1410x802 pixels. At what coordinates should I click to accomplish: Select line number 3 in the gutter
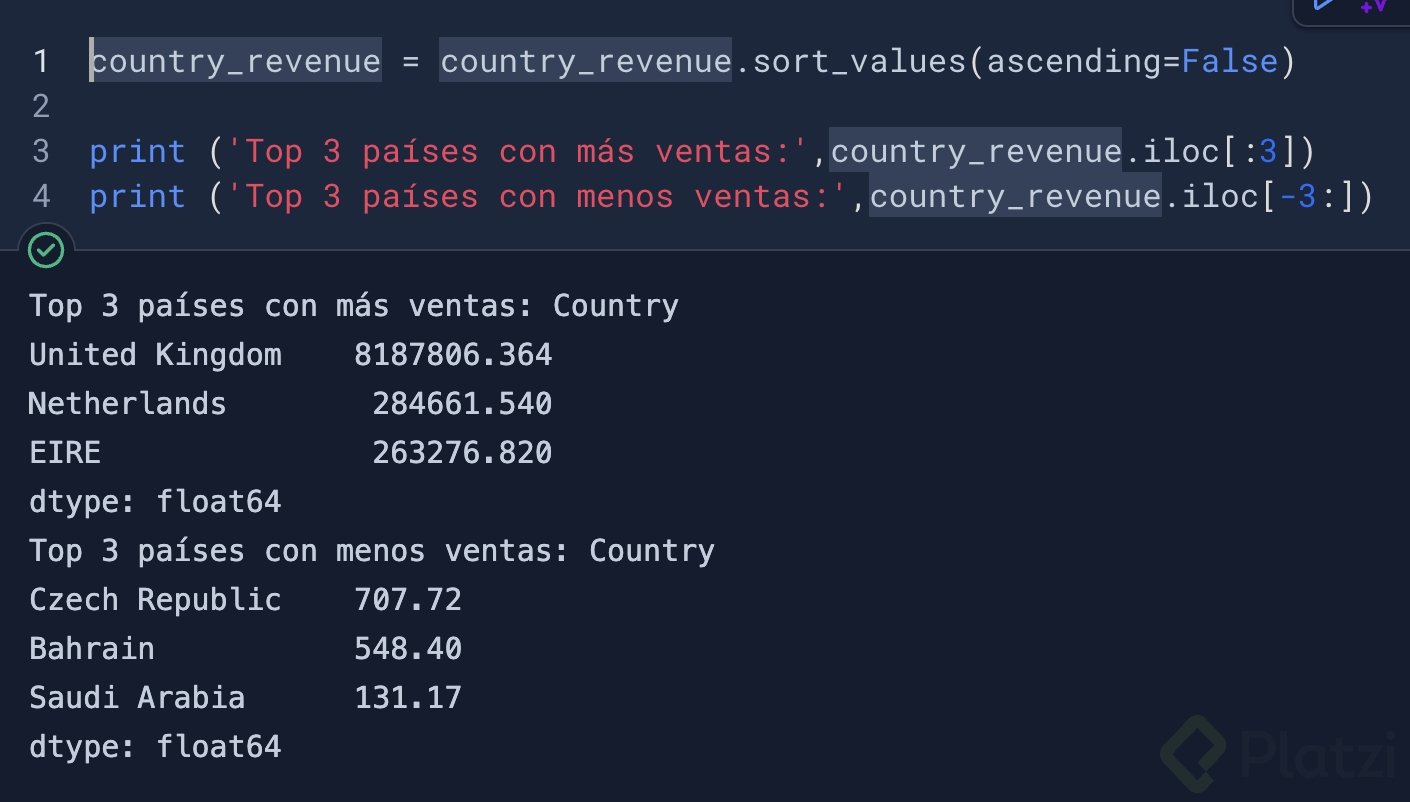(x=40, y=151)
